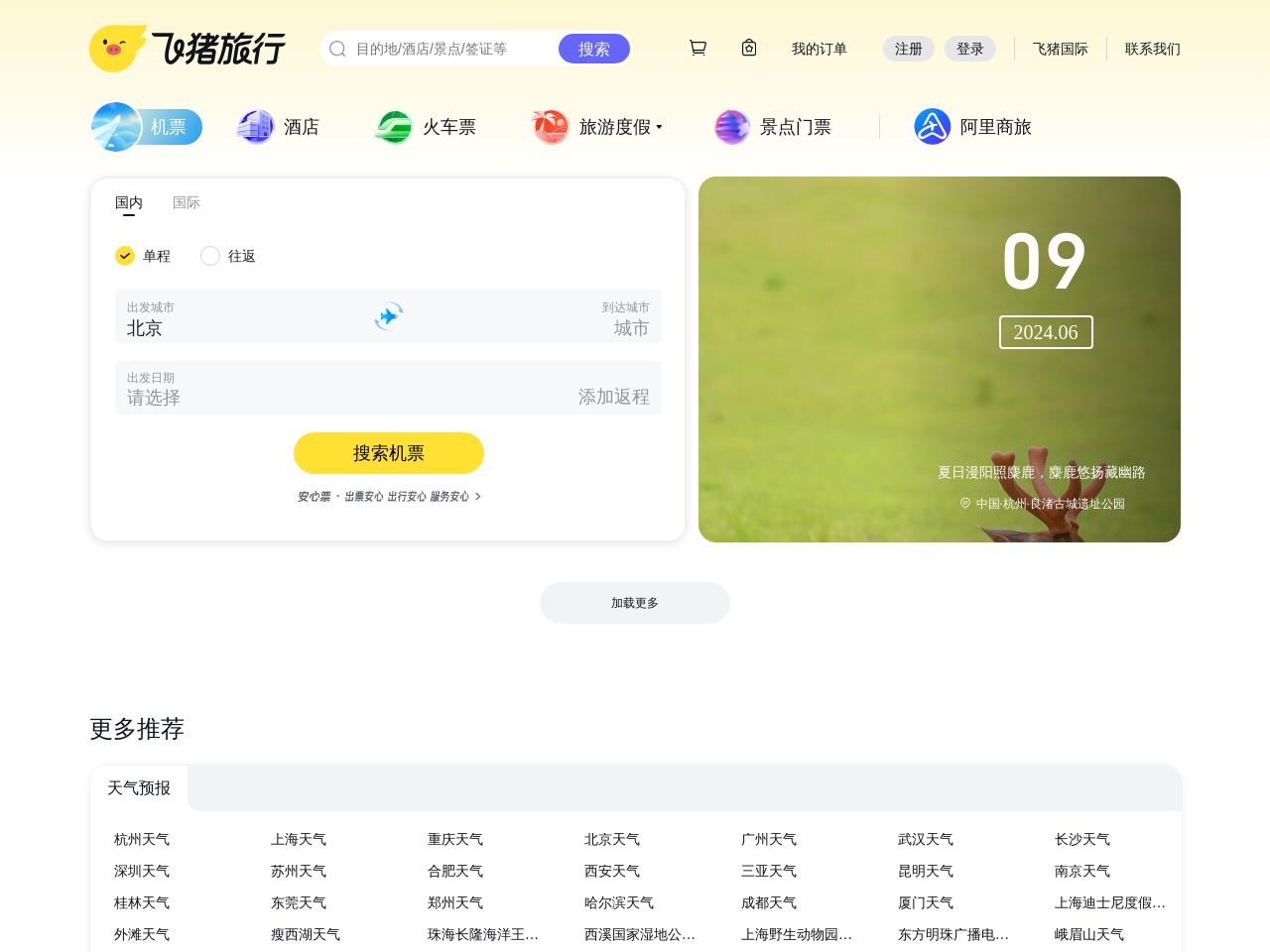Expand the 安心票 service guarantee details
Screen dimensions: 1270x952
(388, 496)
